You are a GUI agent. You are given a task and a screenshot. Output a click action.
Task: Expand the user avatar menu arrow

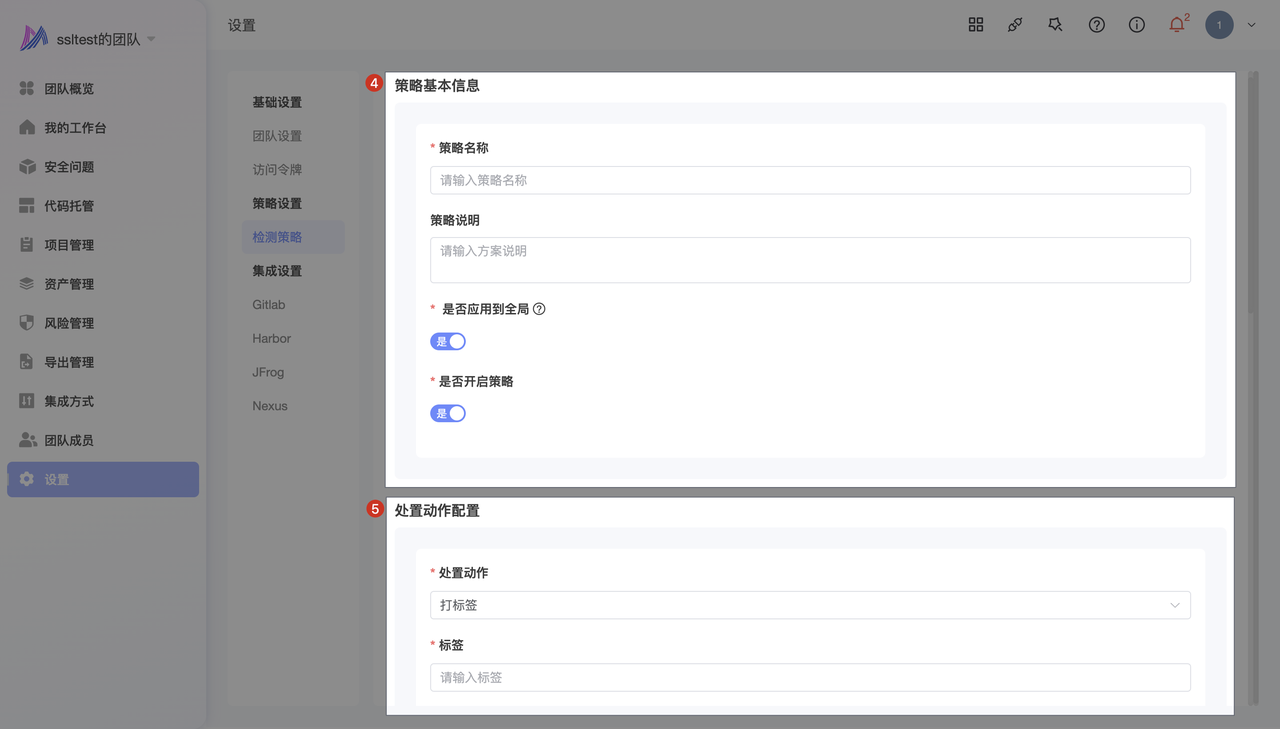pyautogui.click(x=1251, y=26)
